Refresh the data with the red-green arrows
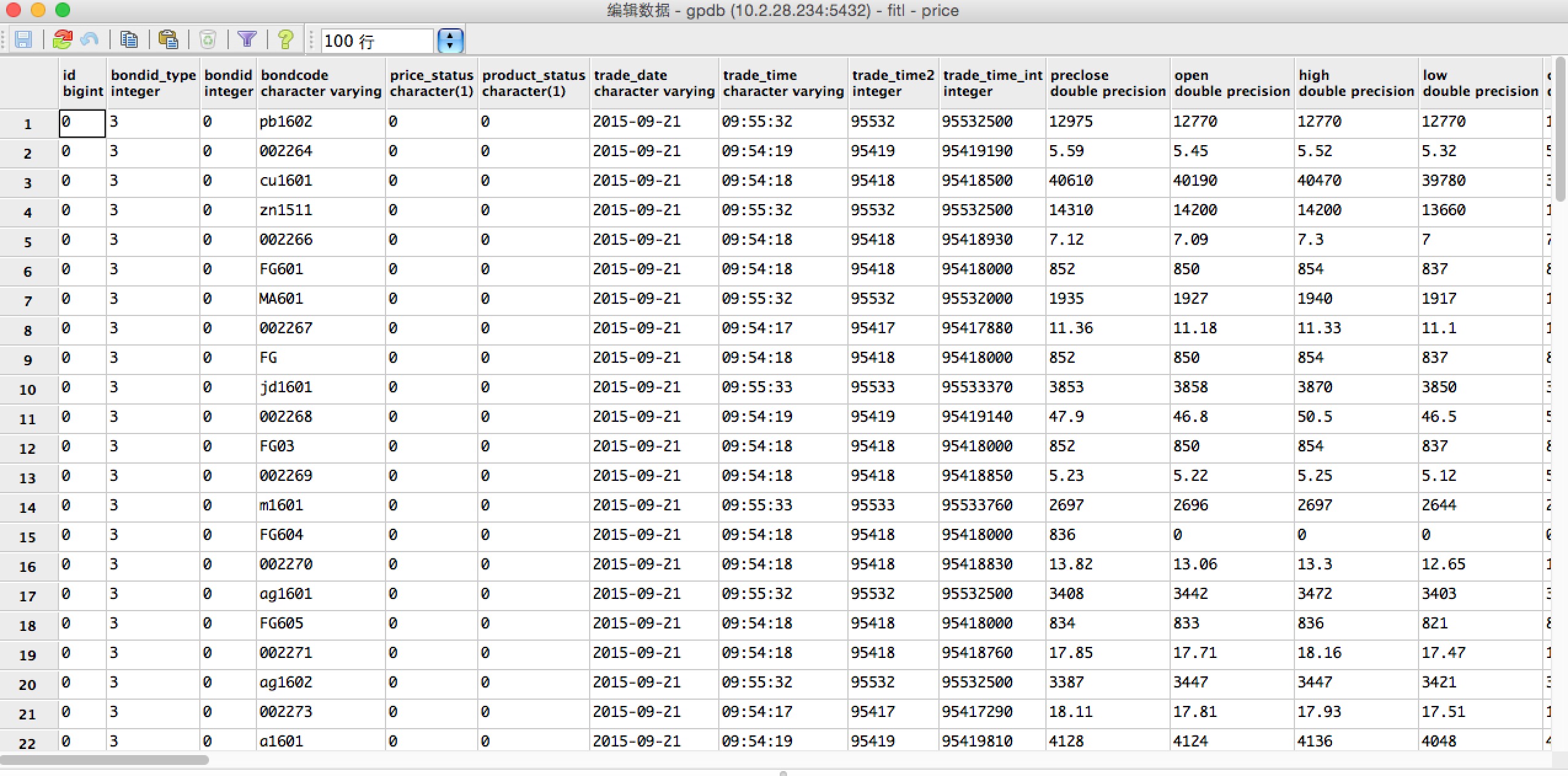This screenshot has height=776, width=1568. (x=62, y=40)
